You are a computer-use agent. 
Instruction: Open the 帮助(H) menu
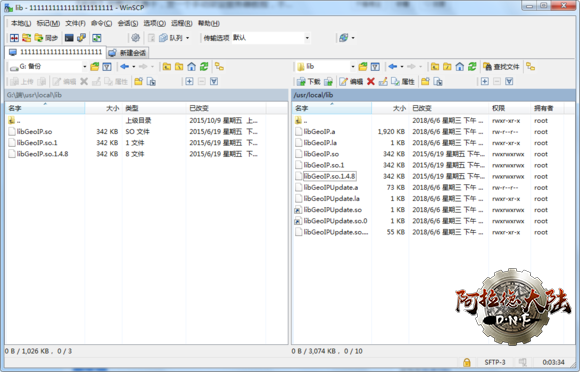[x=209, y=23]
